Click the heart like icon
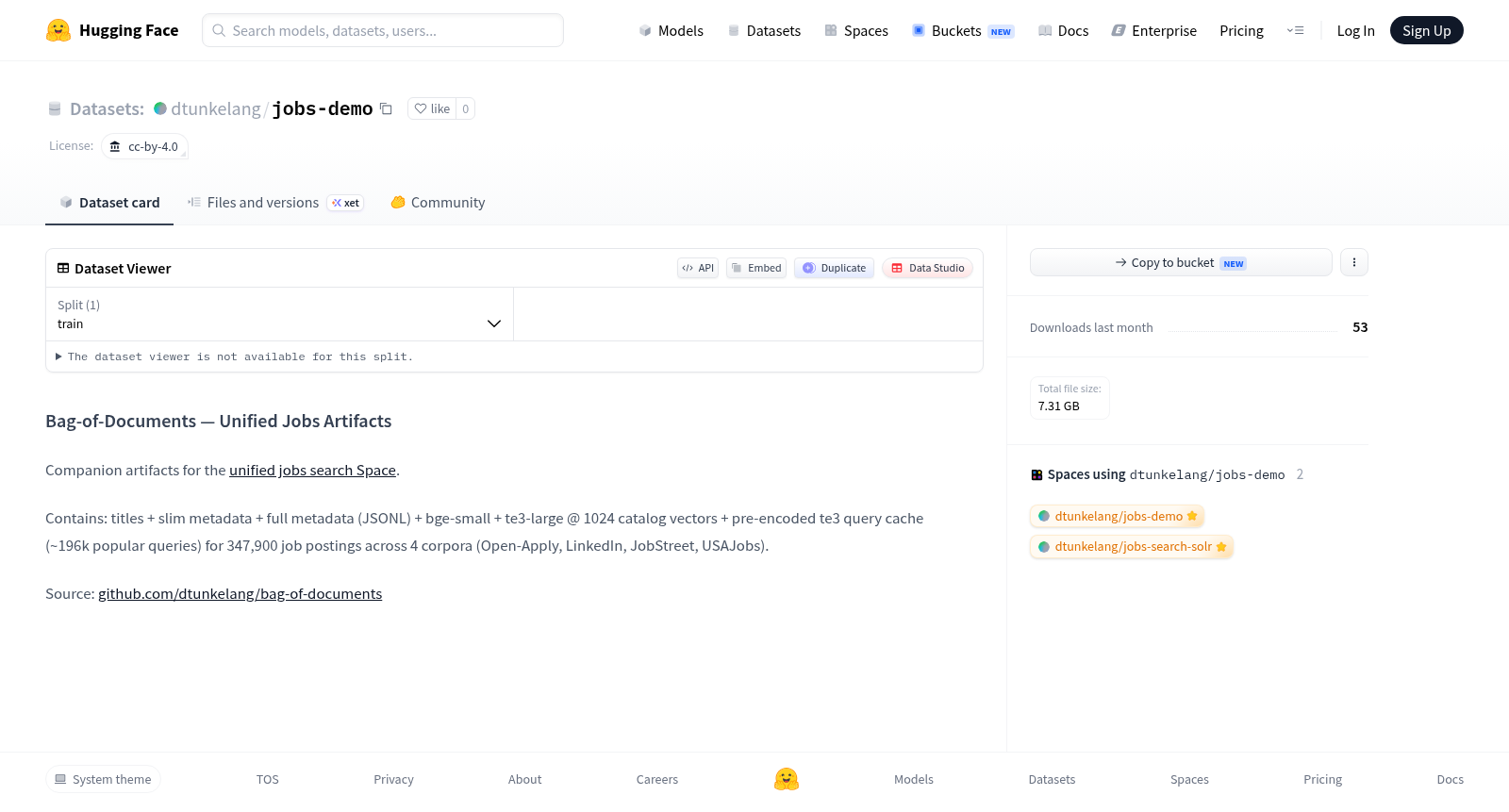 click(x=421, y=108)
